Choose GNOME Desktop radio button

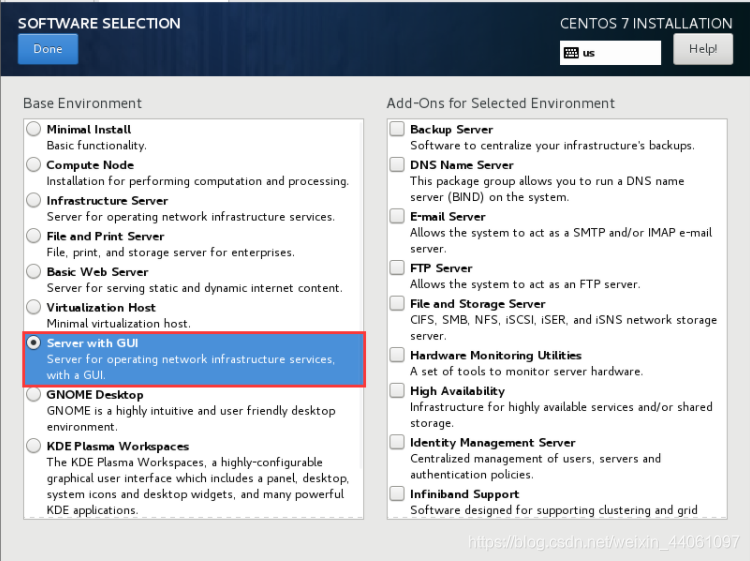[x=33, y=394]
